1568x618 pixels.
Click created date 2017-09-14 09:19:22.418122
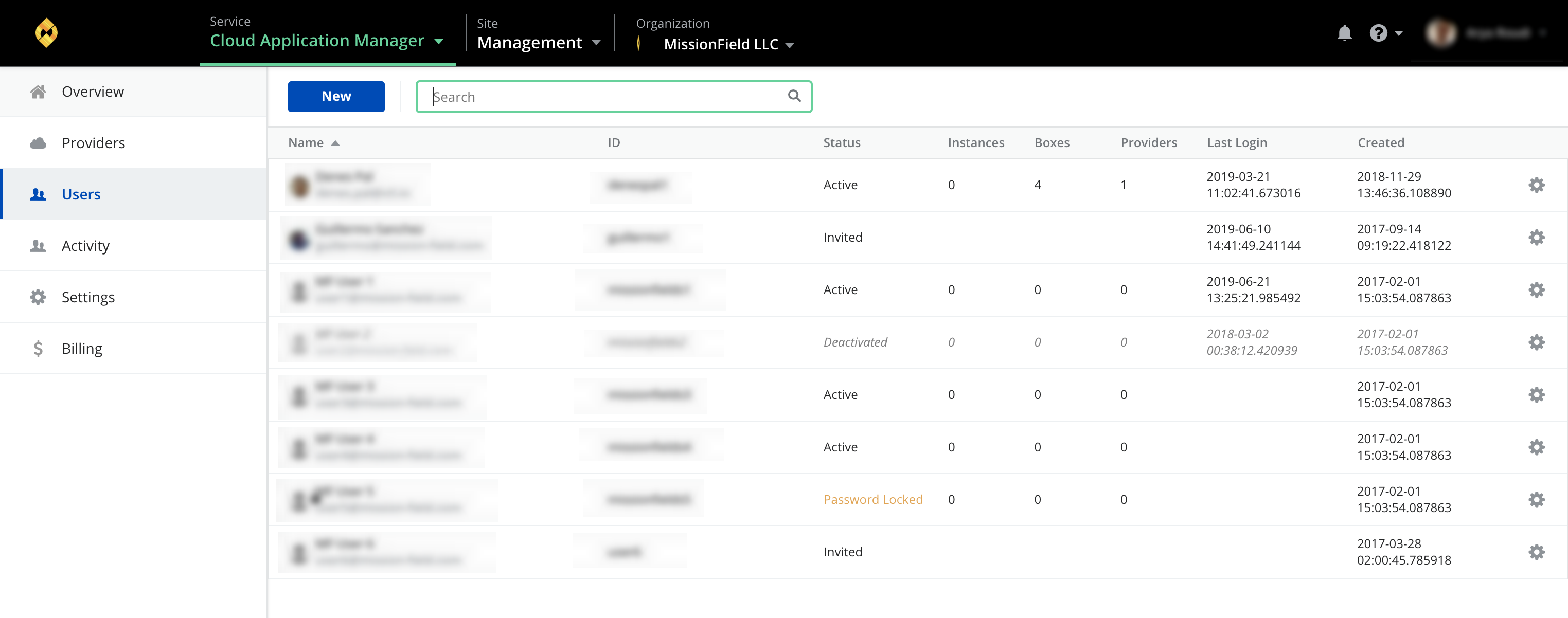click(x=1404, y=237)
